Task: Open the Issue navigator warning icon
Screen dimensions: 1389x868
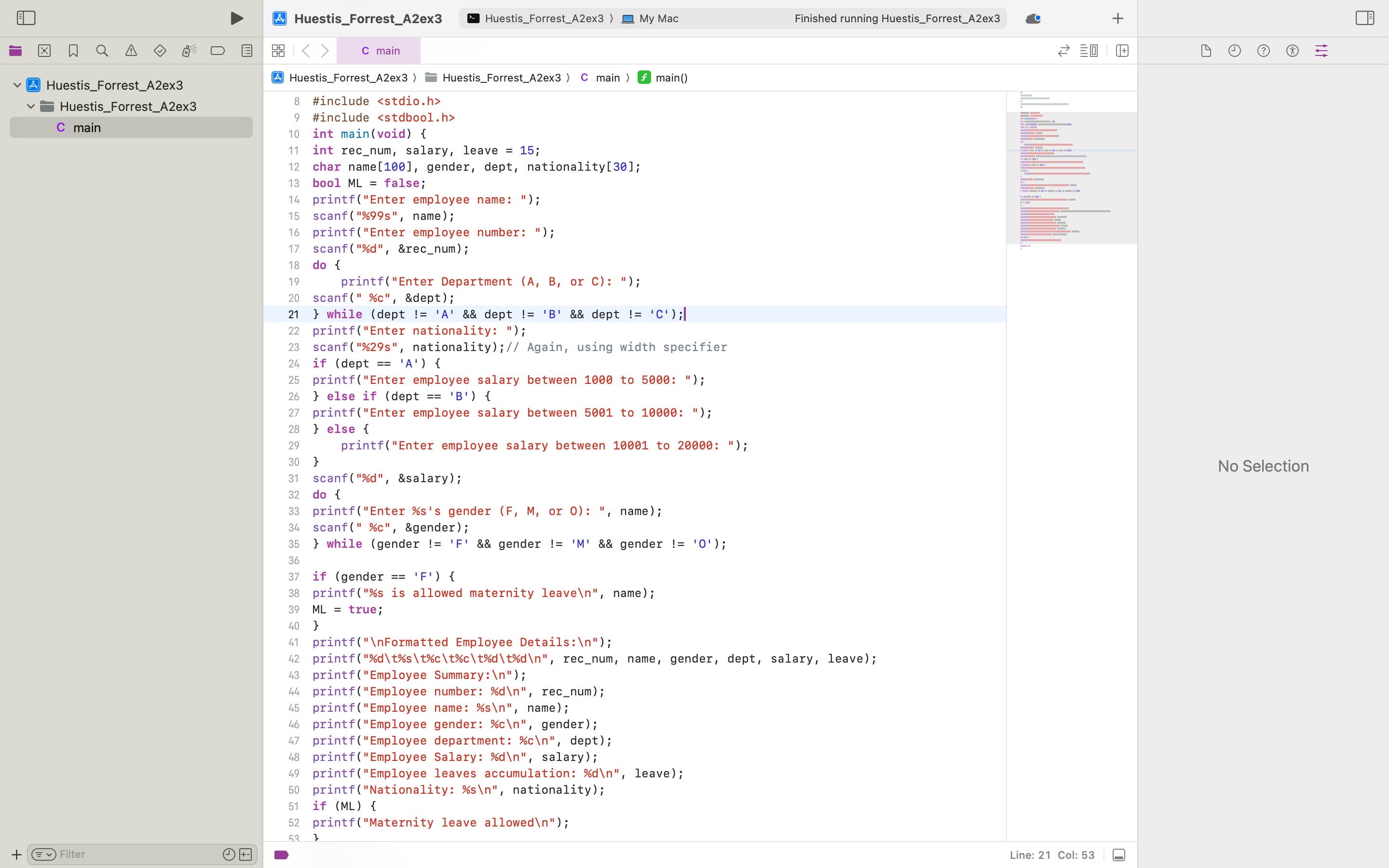Action: [x=131, y=51]
